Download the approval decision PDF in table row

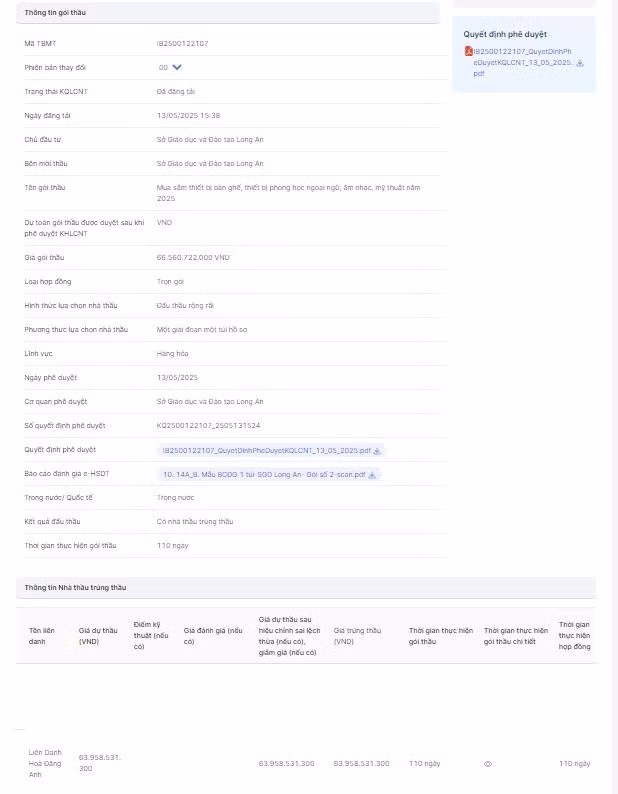[377, 450]
